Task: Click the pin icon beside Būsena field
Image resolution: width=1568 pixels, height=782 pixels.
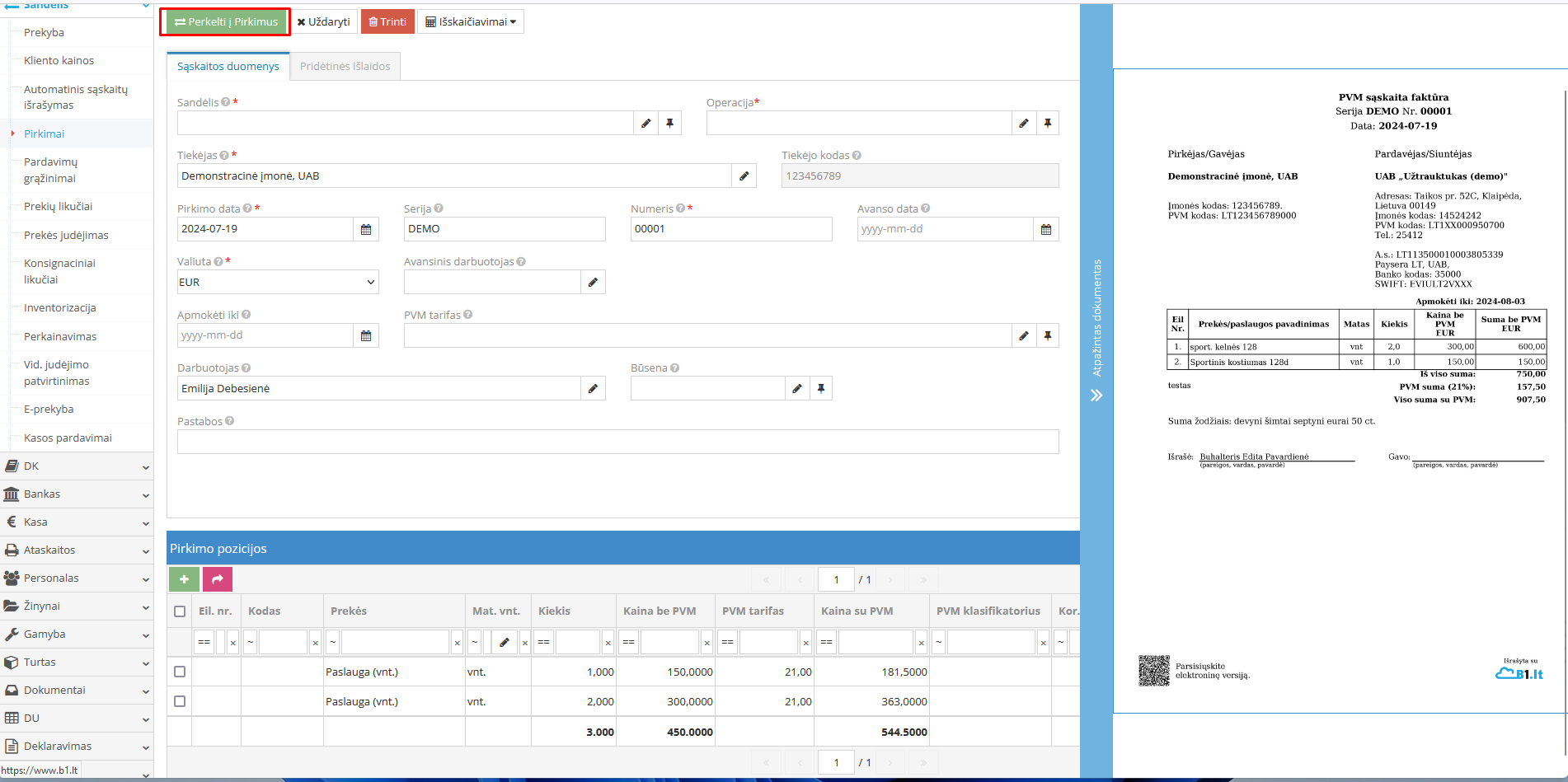Action: (820, 388)
